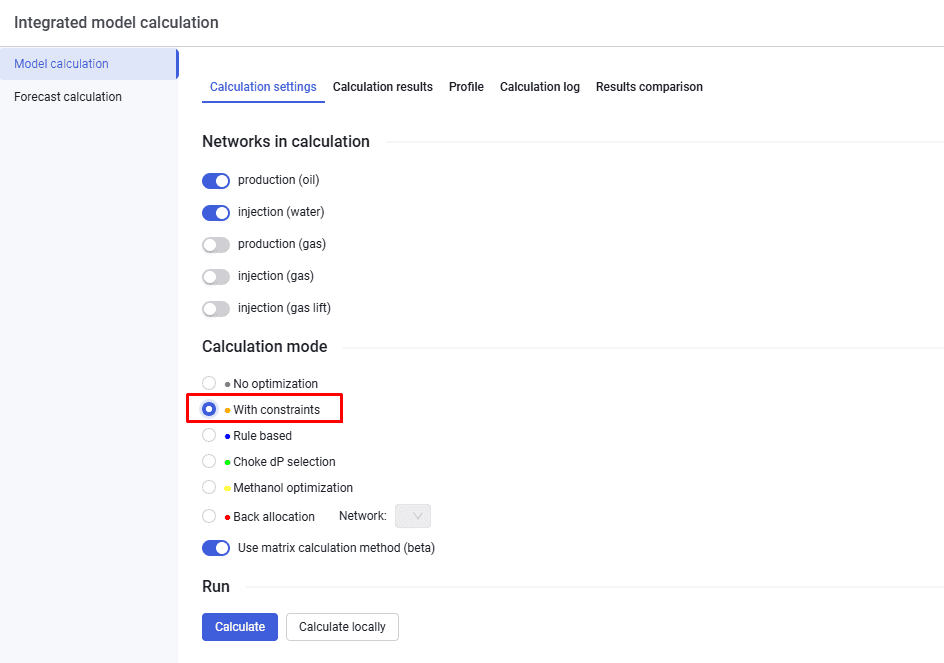The height and width of the screenshot is (663, 944).
Task: Choose the Choke dP selection mode
Action: point(209,461)
